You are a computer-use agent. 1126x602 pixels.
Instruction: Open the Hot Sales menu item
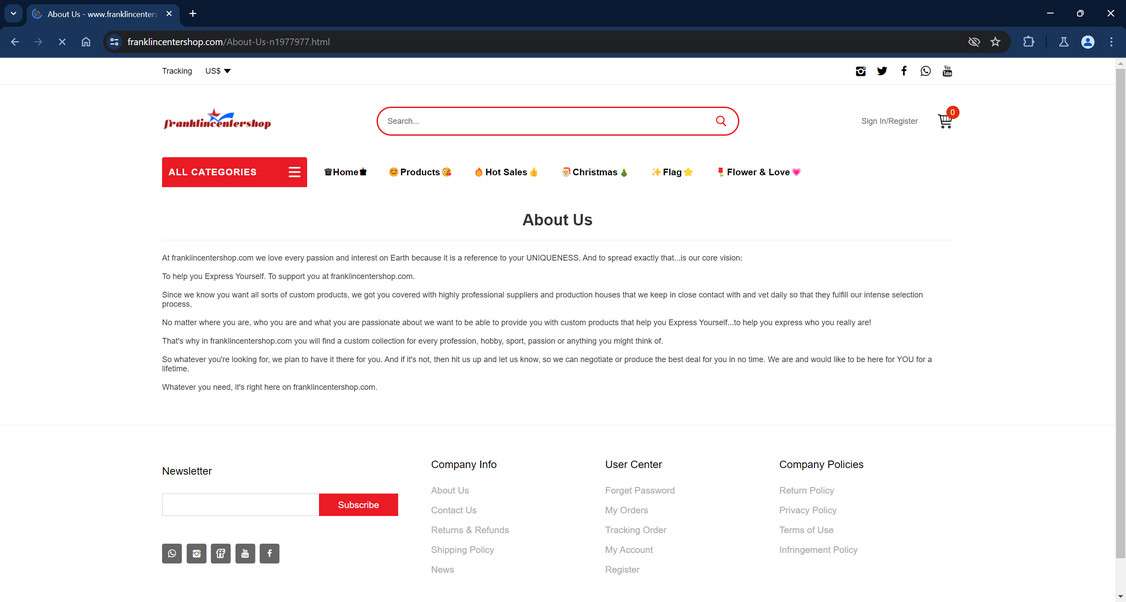coord(506,172)
